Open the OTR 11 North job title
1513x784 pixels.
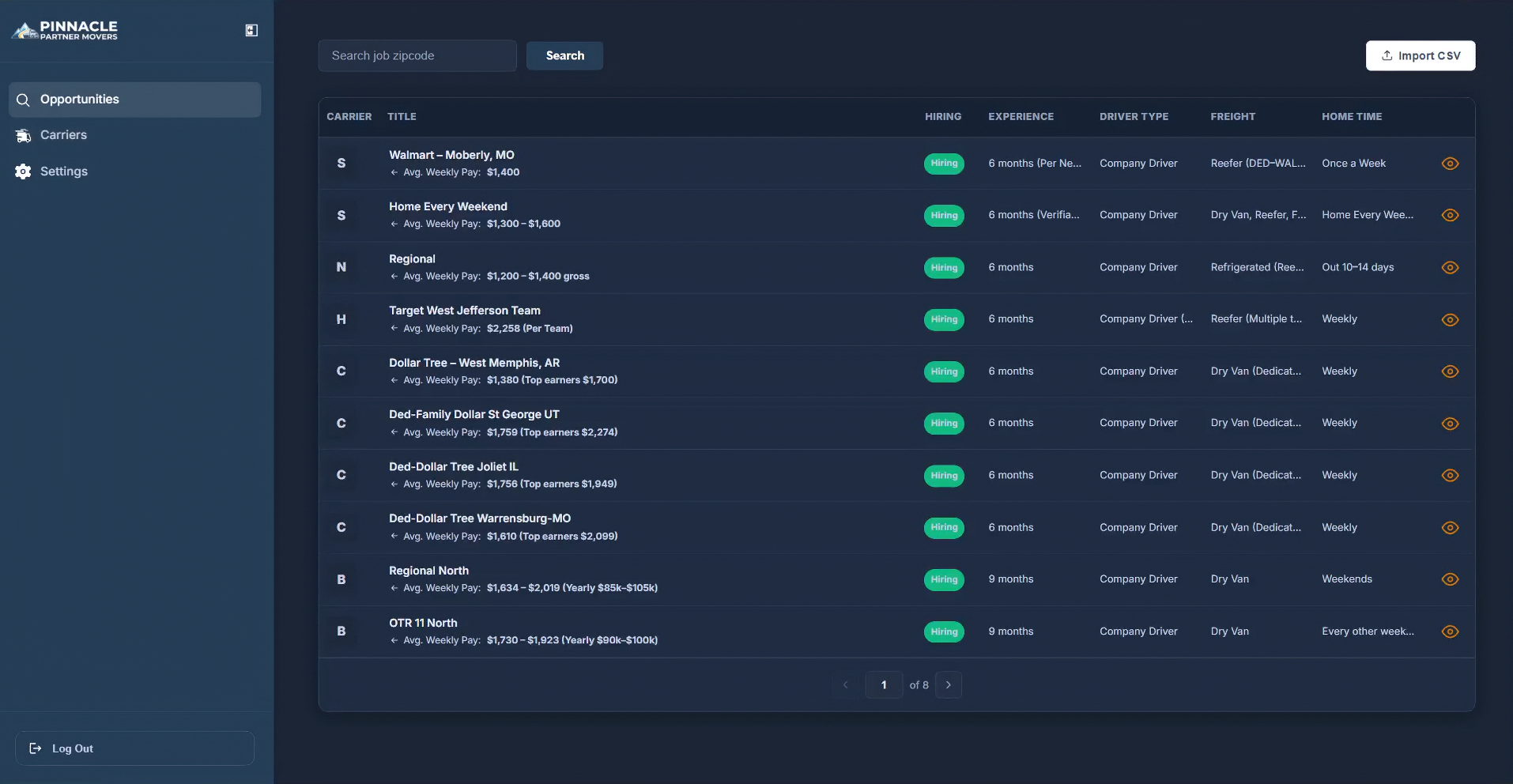(423, 623)
